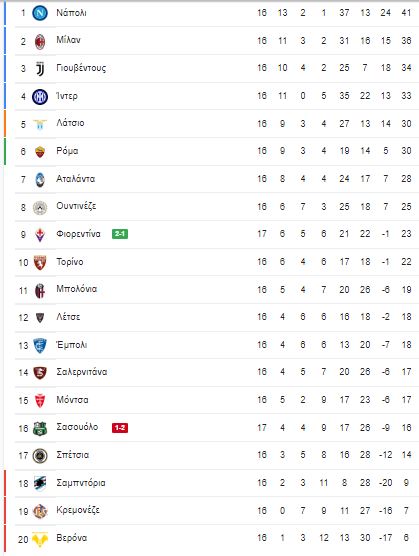Screen dimensions: 419x556
Task: Open the green 2-1 result badge
Action: point(120,234)
